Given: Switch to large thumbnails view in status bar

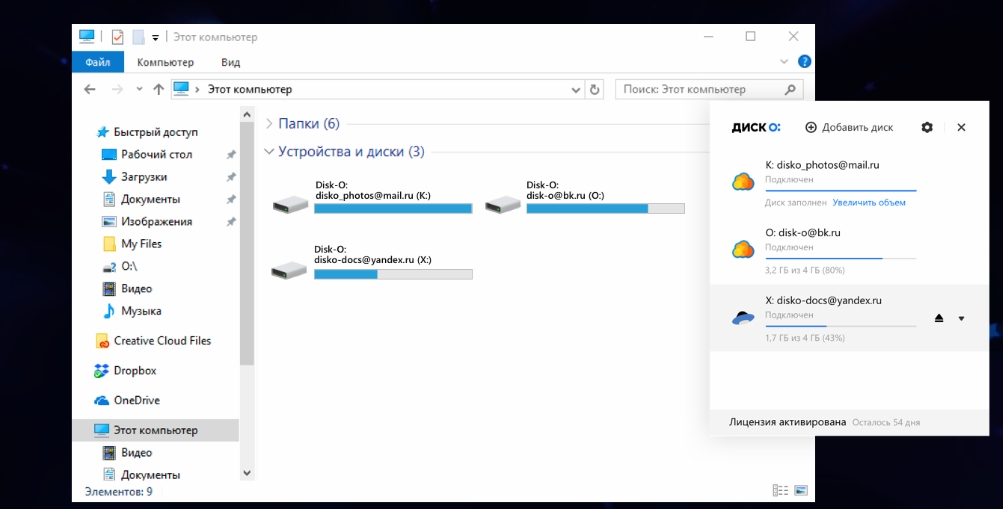Looking at the screenshot, I should pyautogui.click(x=800, y=492).
